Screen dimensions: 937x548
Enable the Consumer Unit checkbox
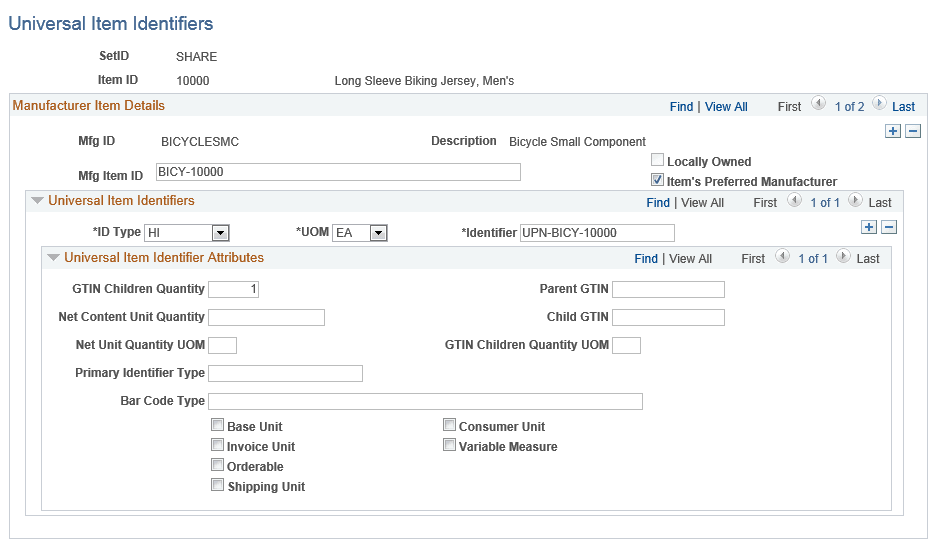[x=449, y=425]
